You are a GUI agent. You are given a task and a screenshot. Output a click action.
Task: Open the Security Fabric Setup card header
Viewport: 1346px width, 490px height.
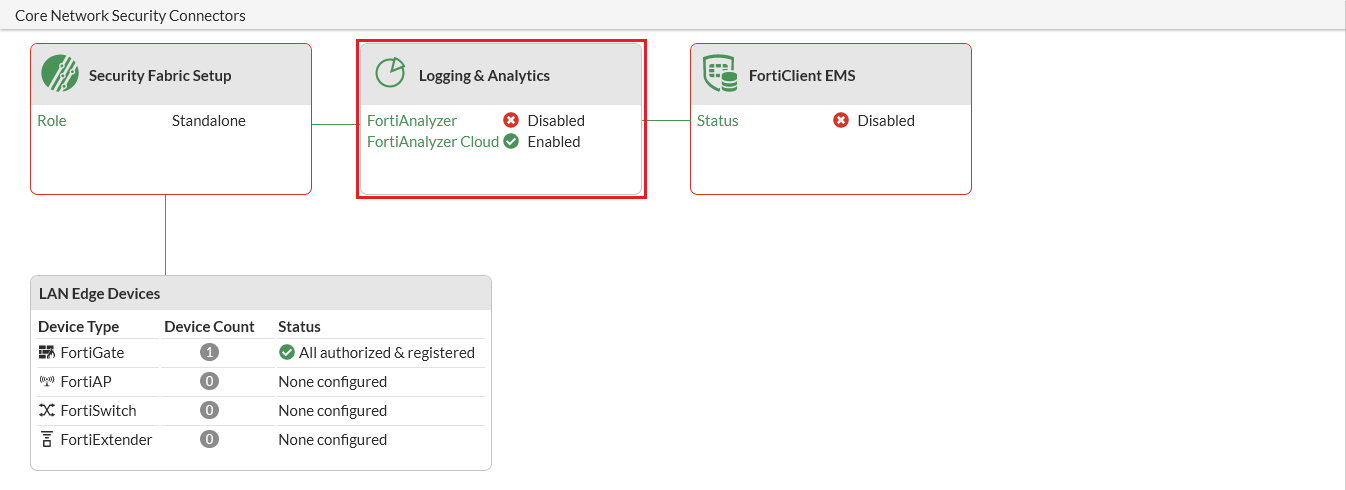pyautogui.click(x=160, y=75)
